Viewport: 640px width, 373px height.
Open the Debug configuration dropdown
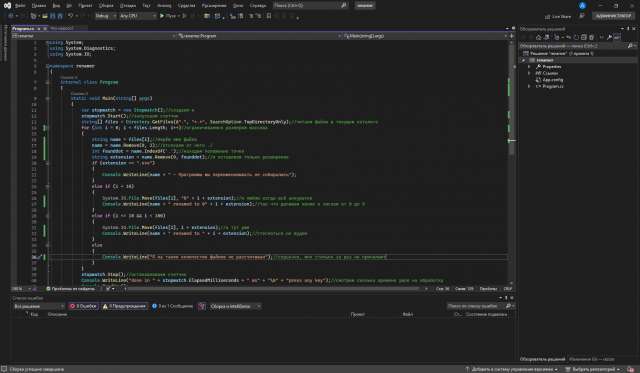click(105, 16)
